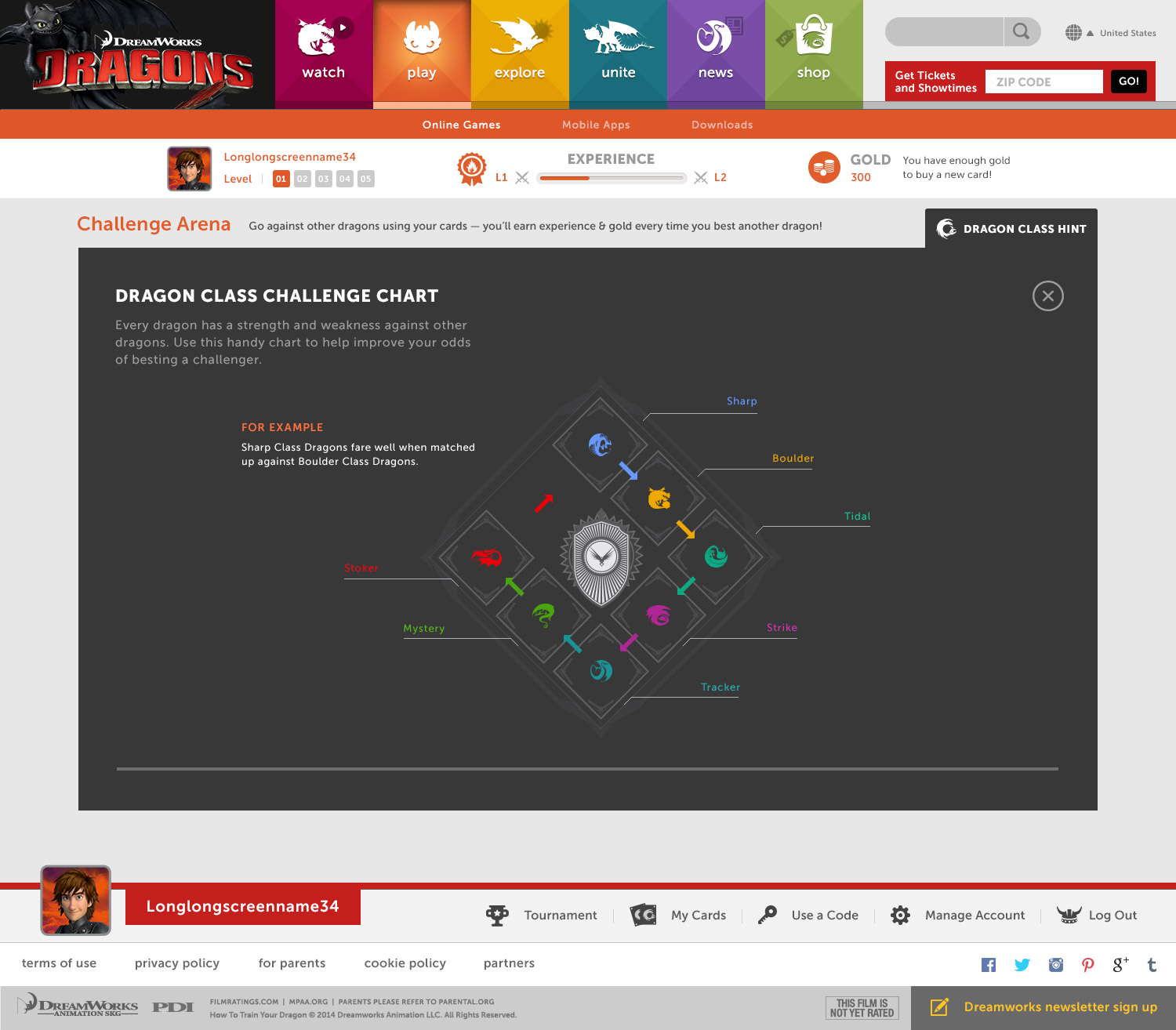This screenshot has height=1030, width=1176.
Task: Open the Tournament page
Action: 542,916
